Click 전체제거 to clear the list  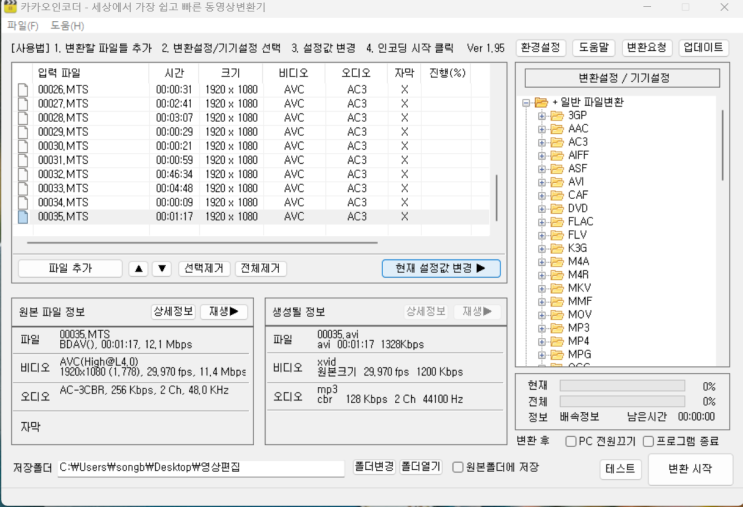point(260,269)
